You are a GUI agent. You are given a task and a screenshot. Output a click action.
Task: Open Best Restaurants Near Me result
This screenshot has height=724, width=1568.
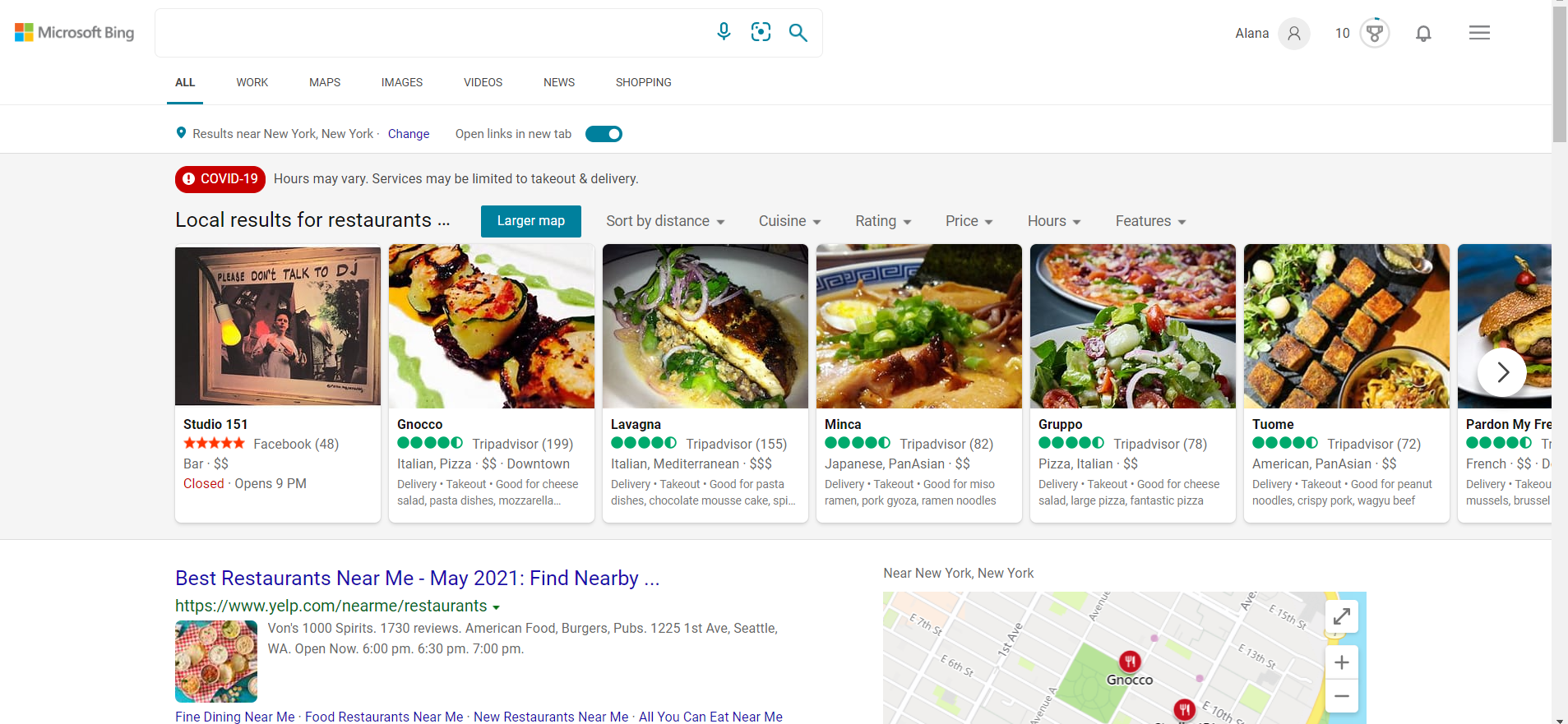(418, 579)
